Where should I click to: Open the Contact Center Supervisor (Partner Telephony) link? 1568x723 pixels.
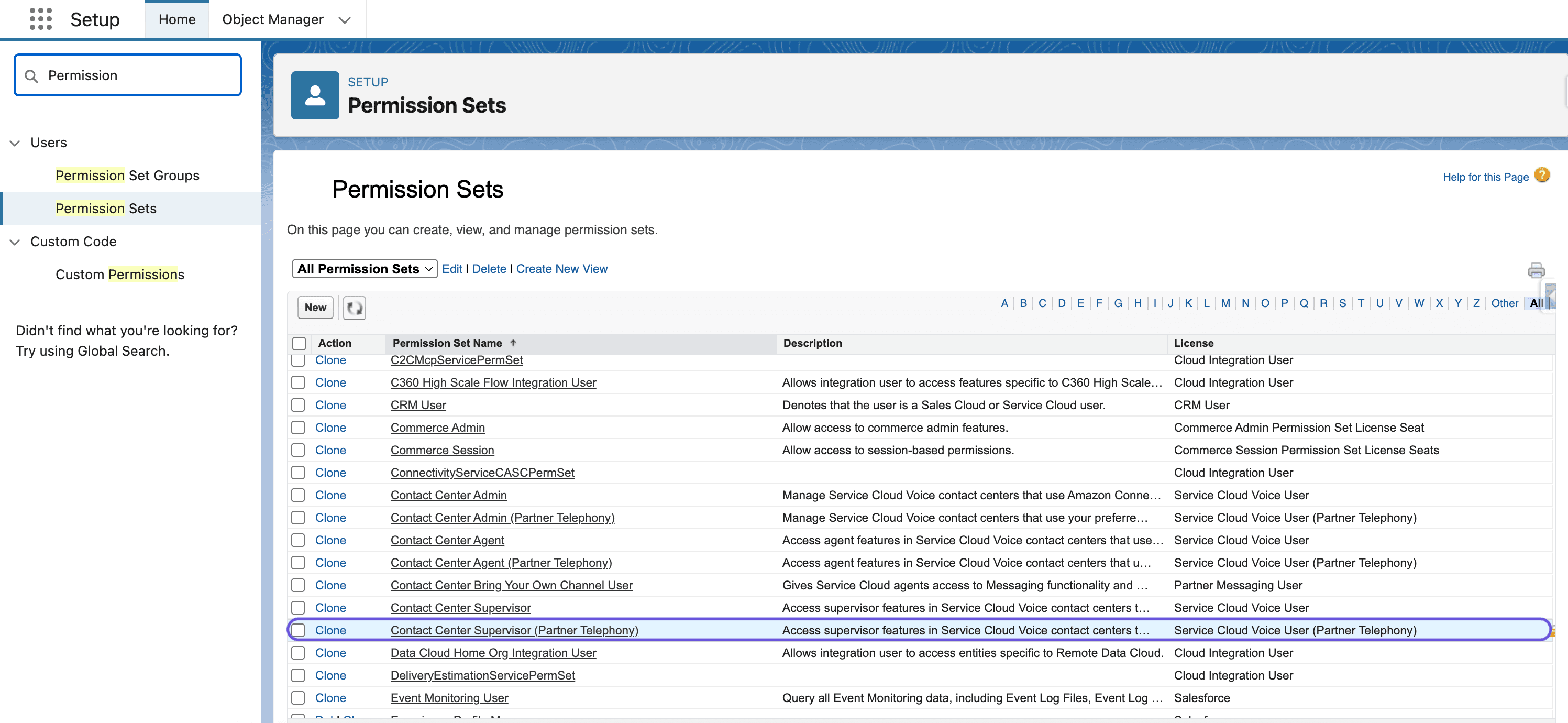pyautogui.click(x=514, y=630)
